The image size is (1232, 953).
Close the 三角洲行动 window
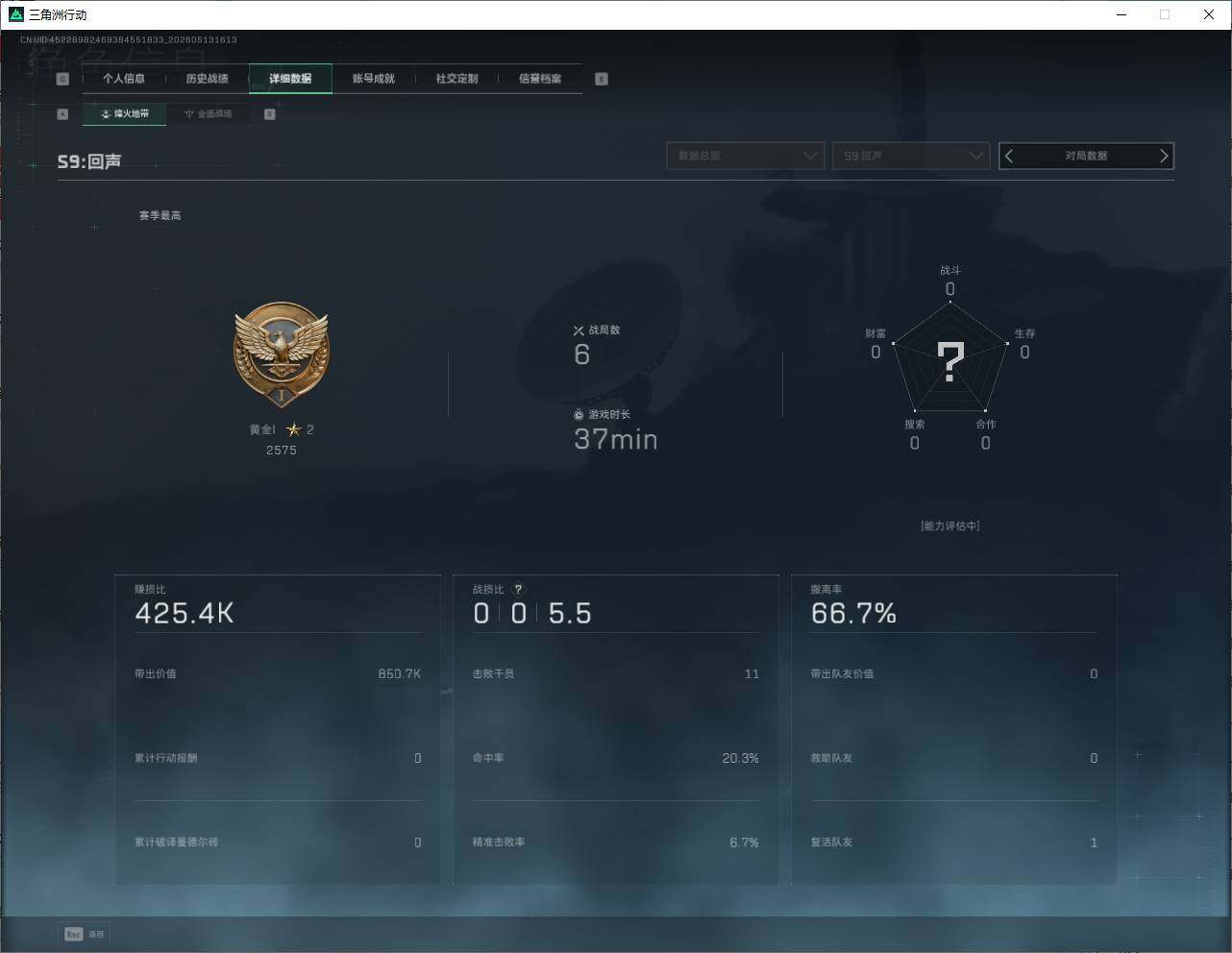tap(1209, 14)
